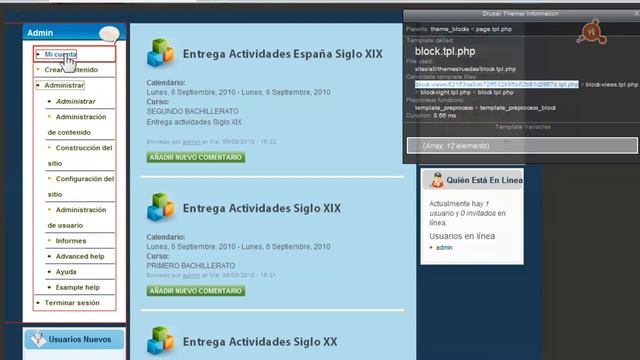
Task: Click Terminar sesión to log out
Action: point(72,303)
